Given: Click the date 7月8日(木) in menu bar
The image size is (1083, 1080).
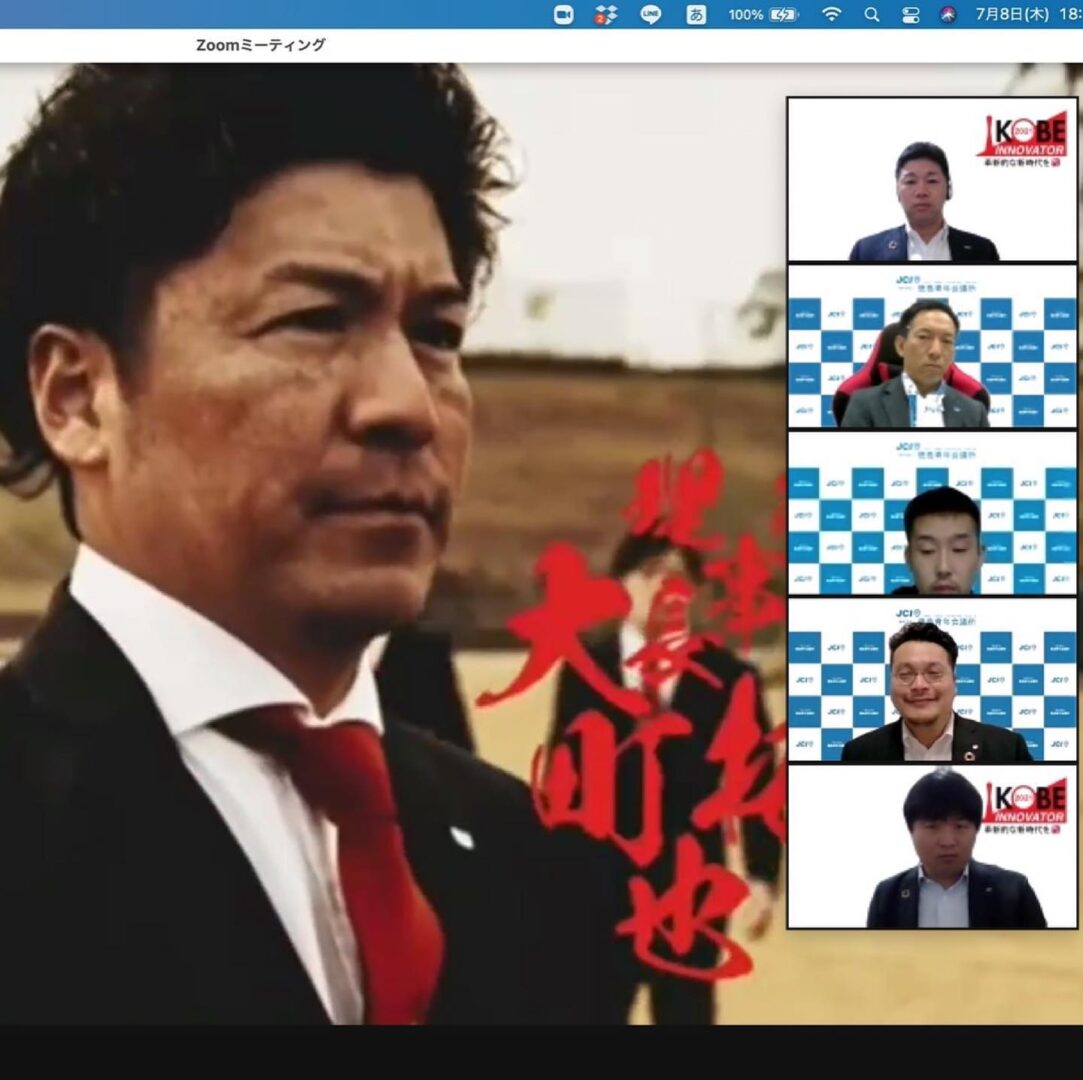Looking at the screenshot, I should click(1018, 14).
